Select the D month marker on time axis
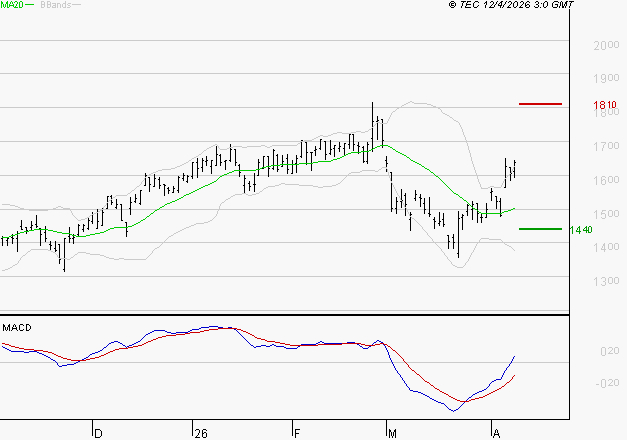The height and width of the screenshot is (440, 627). click(x=97, y=433)
